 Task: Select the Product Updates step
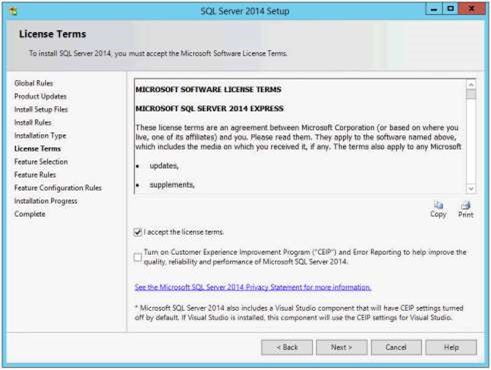tap(40, 96)
